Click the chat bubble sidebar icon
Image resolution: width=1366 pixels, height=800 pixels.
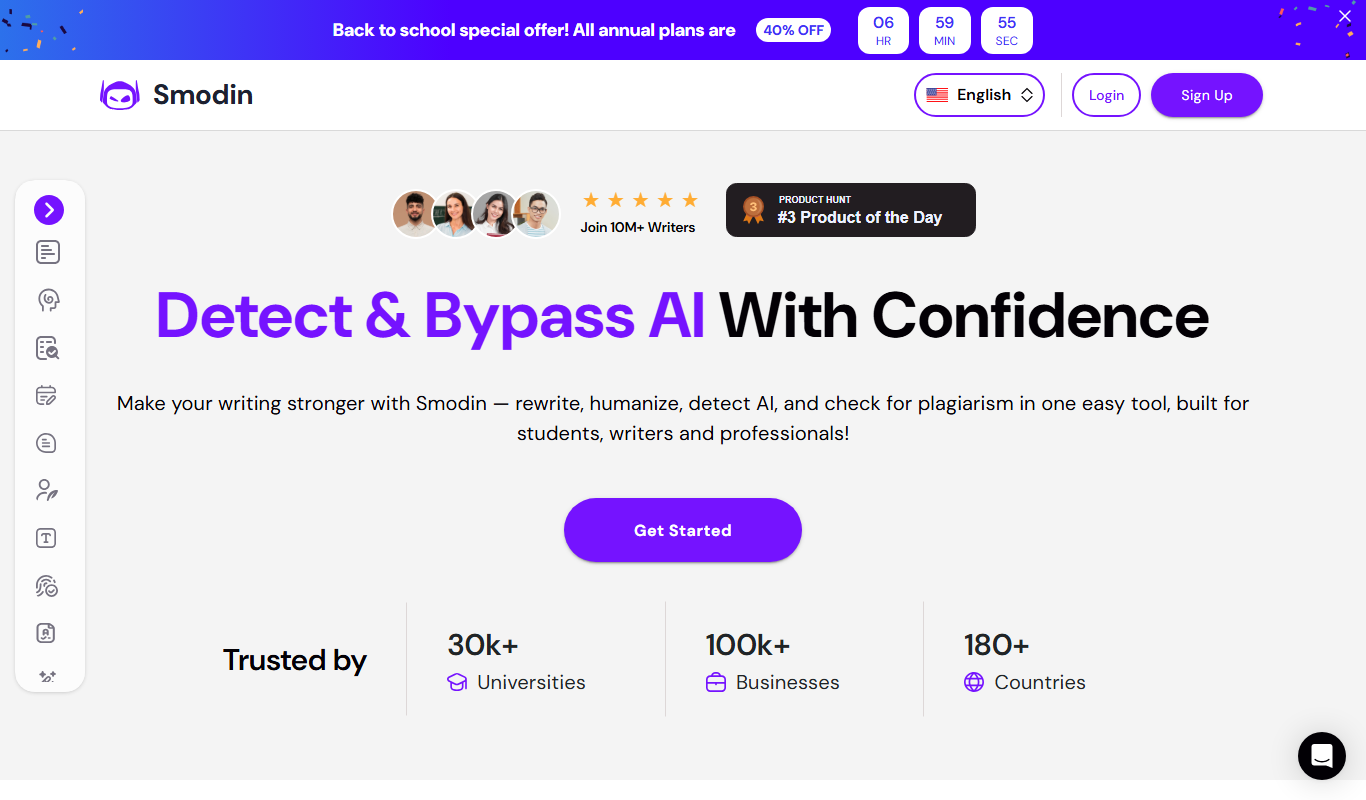point(47,443)
